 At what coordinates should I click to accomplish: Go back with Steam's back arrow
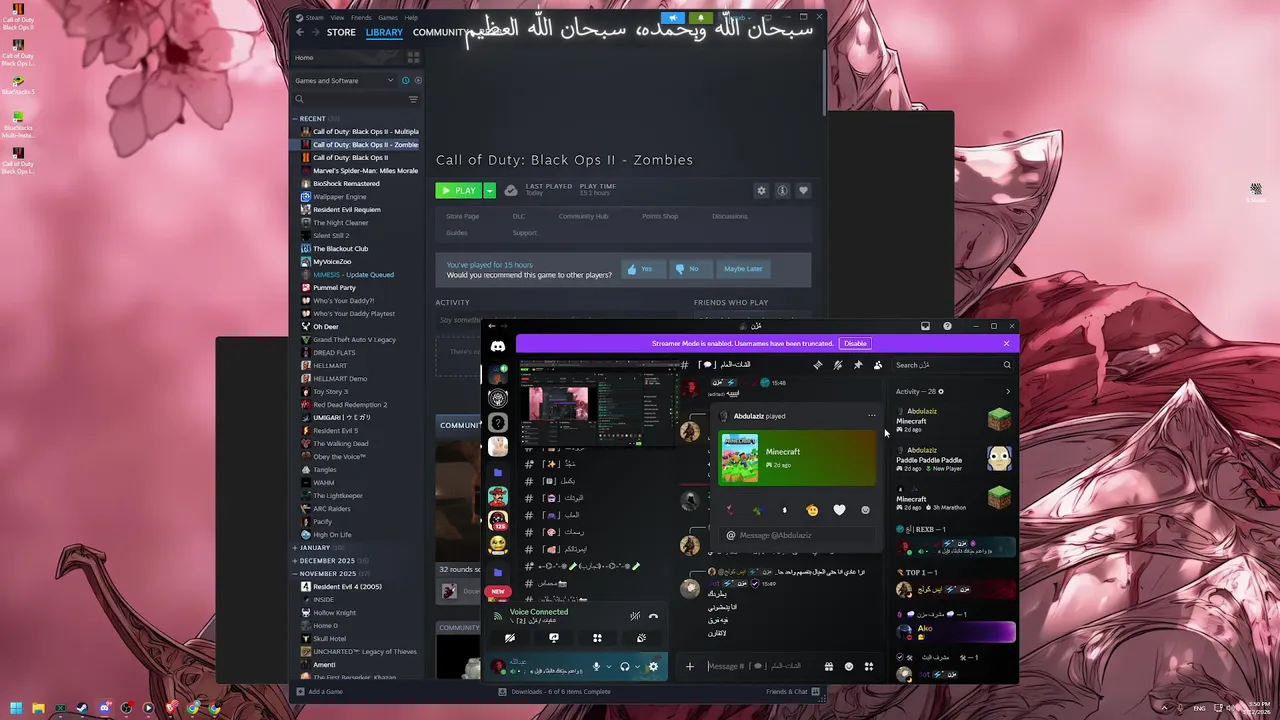pyautogui.click(x=299, y=32)
